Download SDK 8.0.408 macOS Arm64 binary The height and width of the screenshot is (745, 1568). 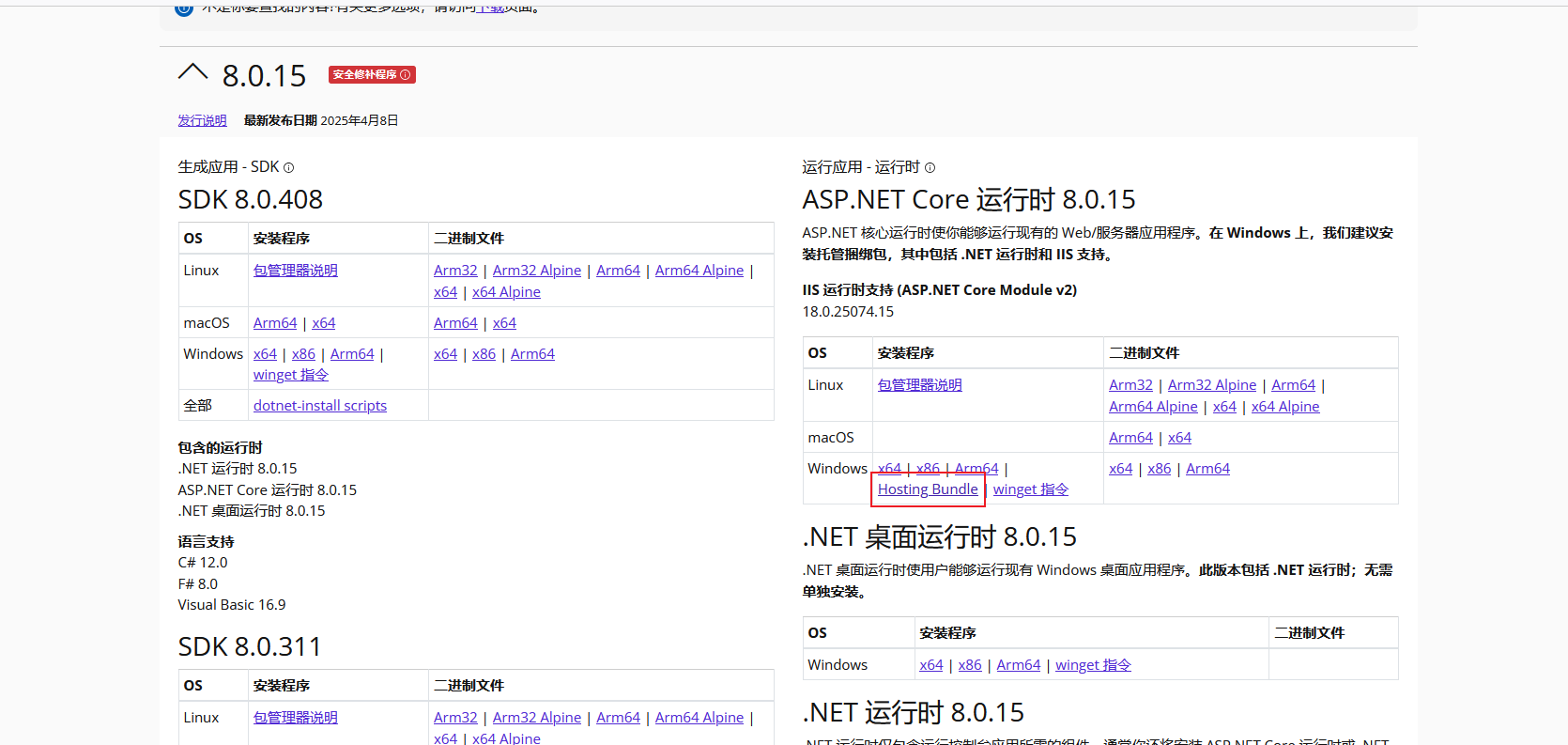click(x=455, y=323)
